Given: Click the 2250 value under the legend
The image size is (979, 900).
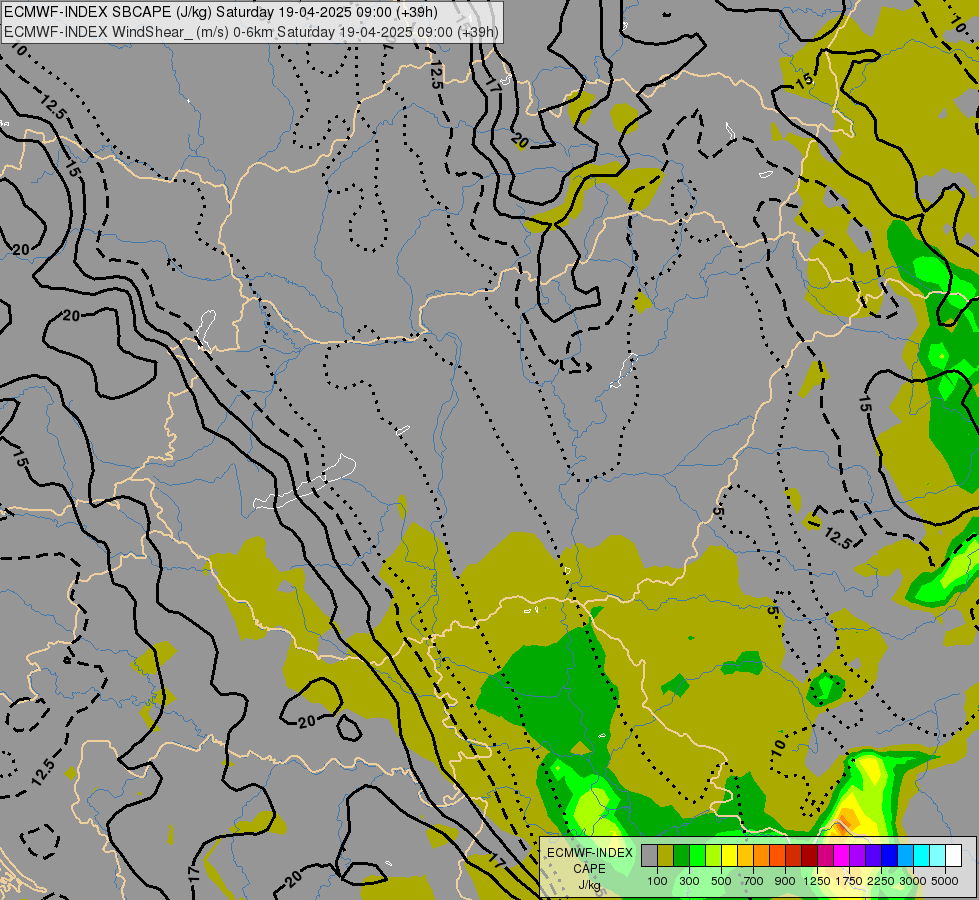Looking at the screenshot, I should [881, 881].
